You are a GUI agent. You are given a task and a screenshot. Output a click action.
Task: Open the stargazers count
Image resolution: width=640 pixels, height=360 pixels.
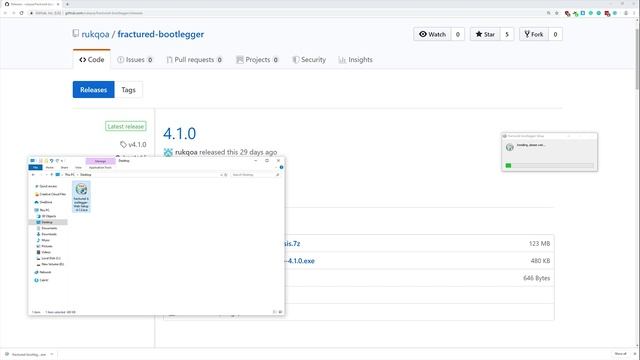click(507, 34)
